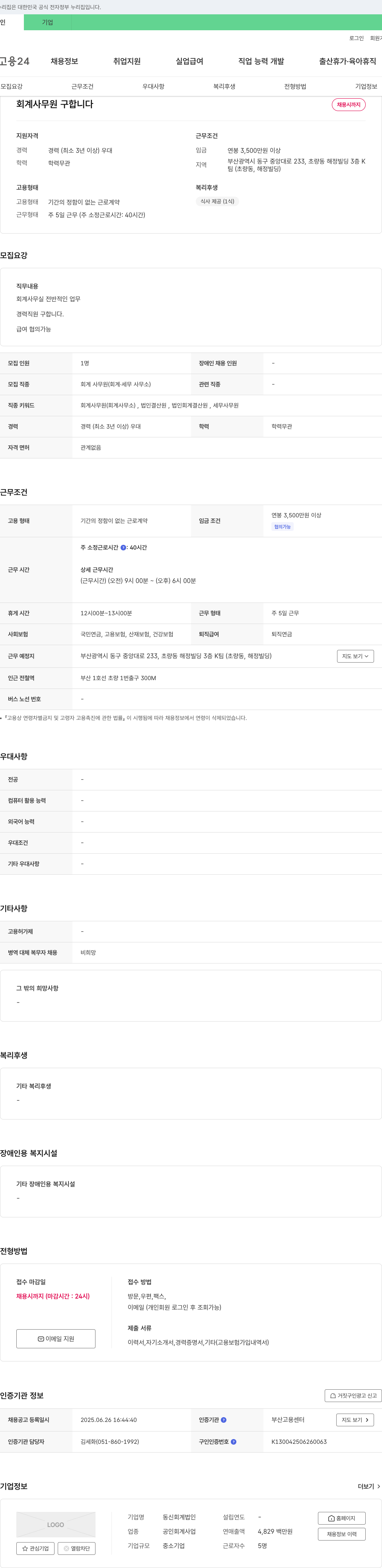Click the 모집 직종 value 회계 사무원(회계·세무 사무소)
This screenshot has width=382, height=1568.
click(115, 384)
